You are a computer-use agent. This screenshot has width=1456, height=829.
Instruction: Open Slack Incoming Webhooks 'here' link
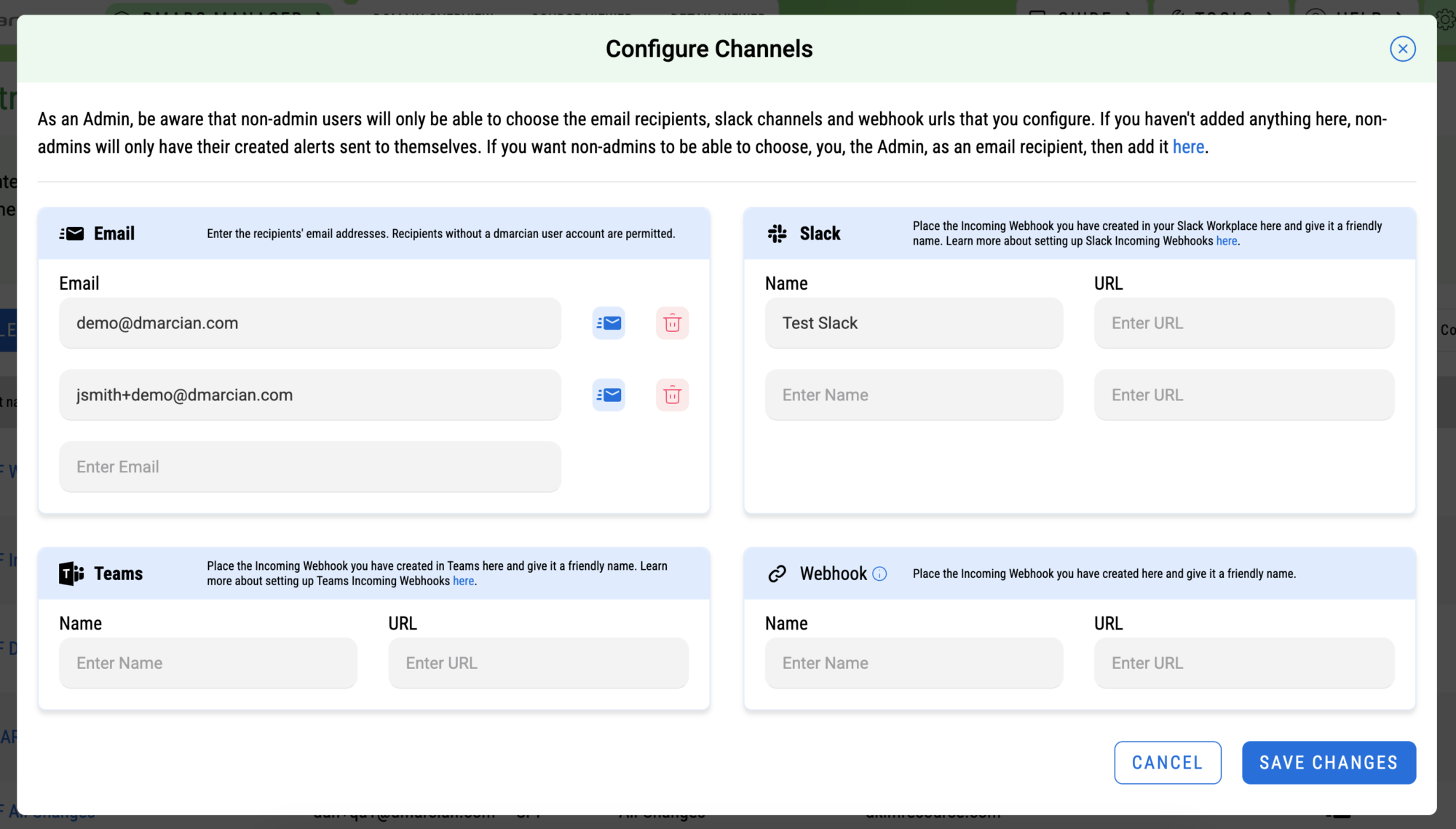pos(1226,241)
